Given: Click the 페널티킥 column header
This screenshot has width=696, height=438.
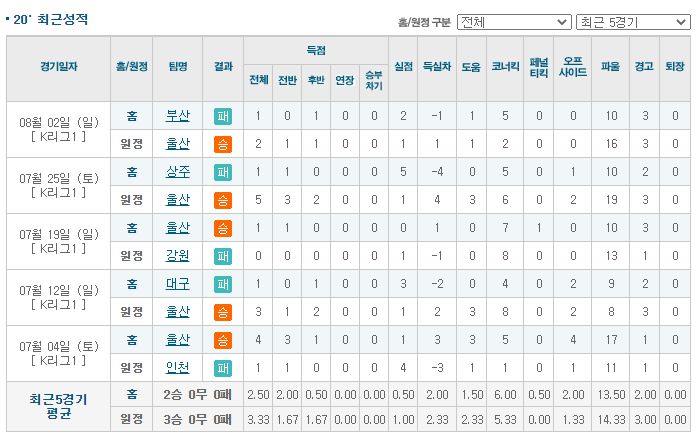Looking at the screenshot, I should pyautogui.click(x=539, y=68).
